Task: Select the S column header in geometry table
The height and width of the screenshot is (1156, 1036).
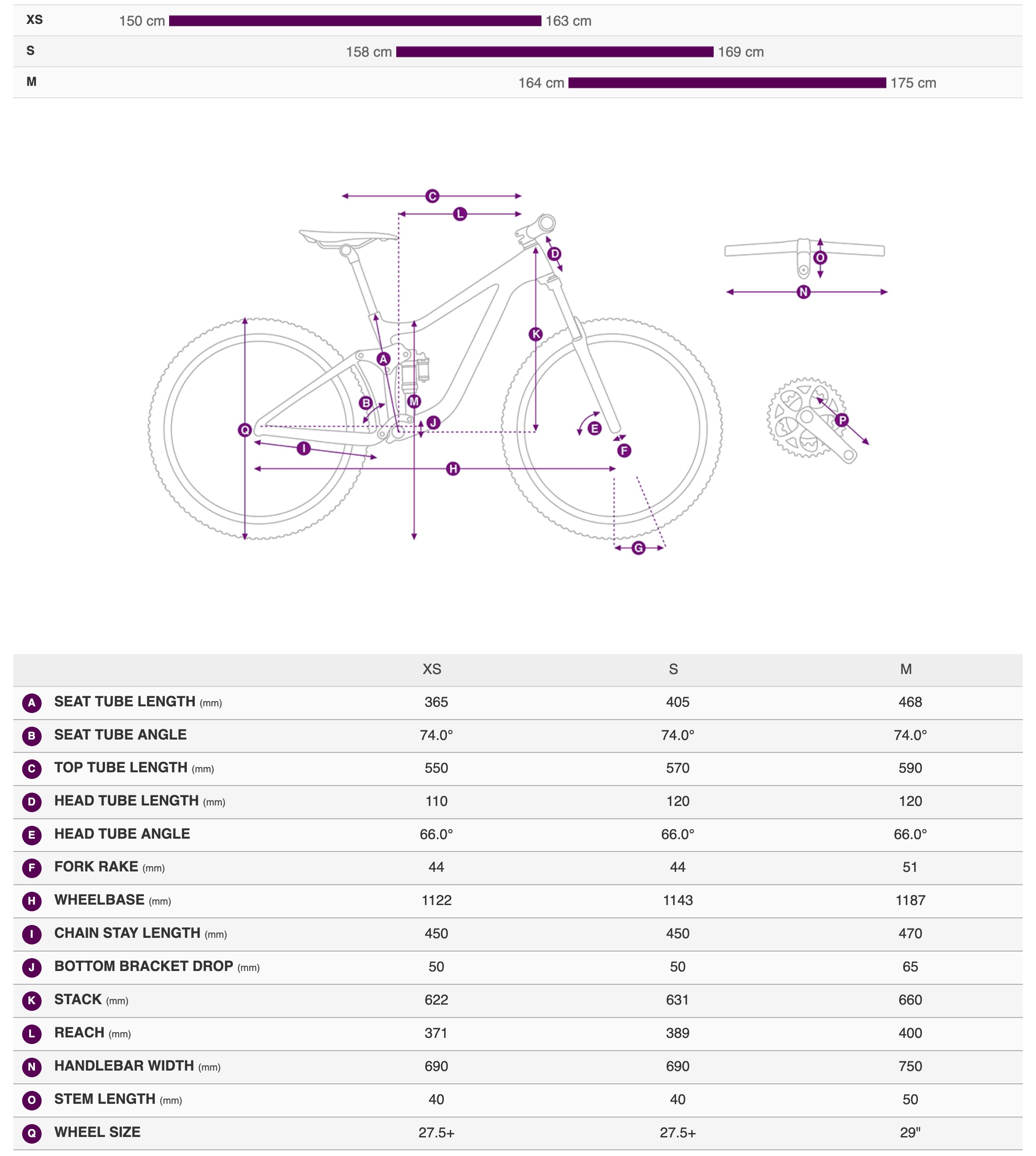Action: coord(673,669)
